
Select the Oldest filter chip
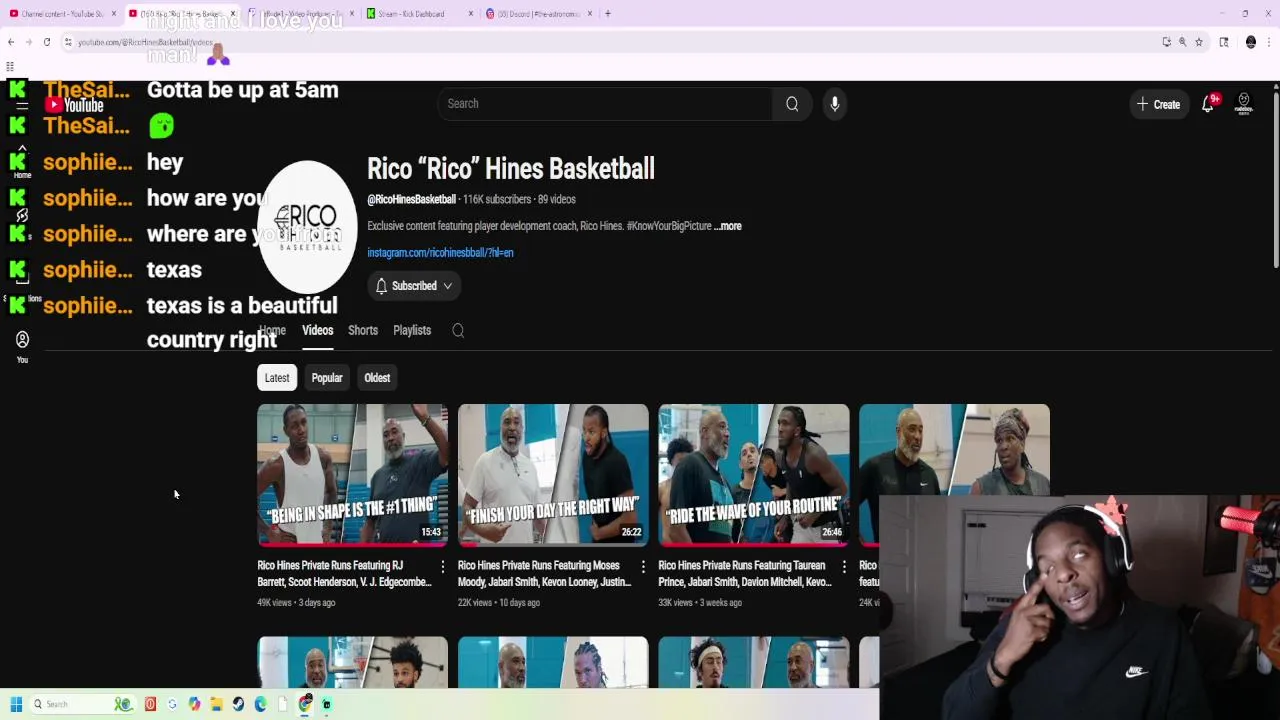pos(377,378)
